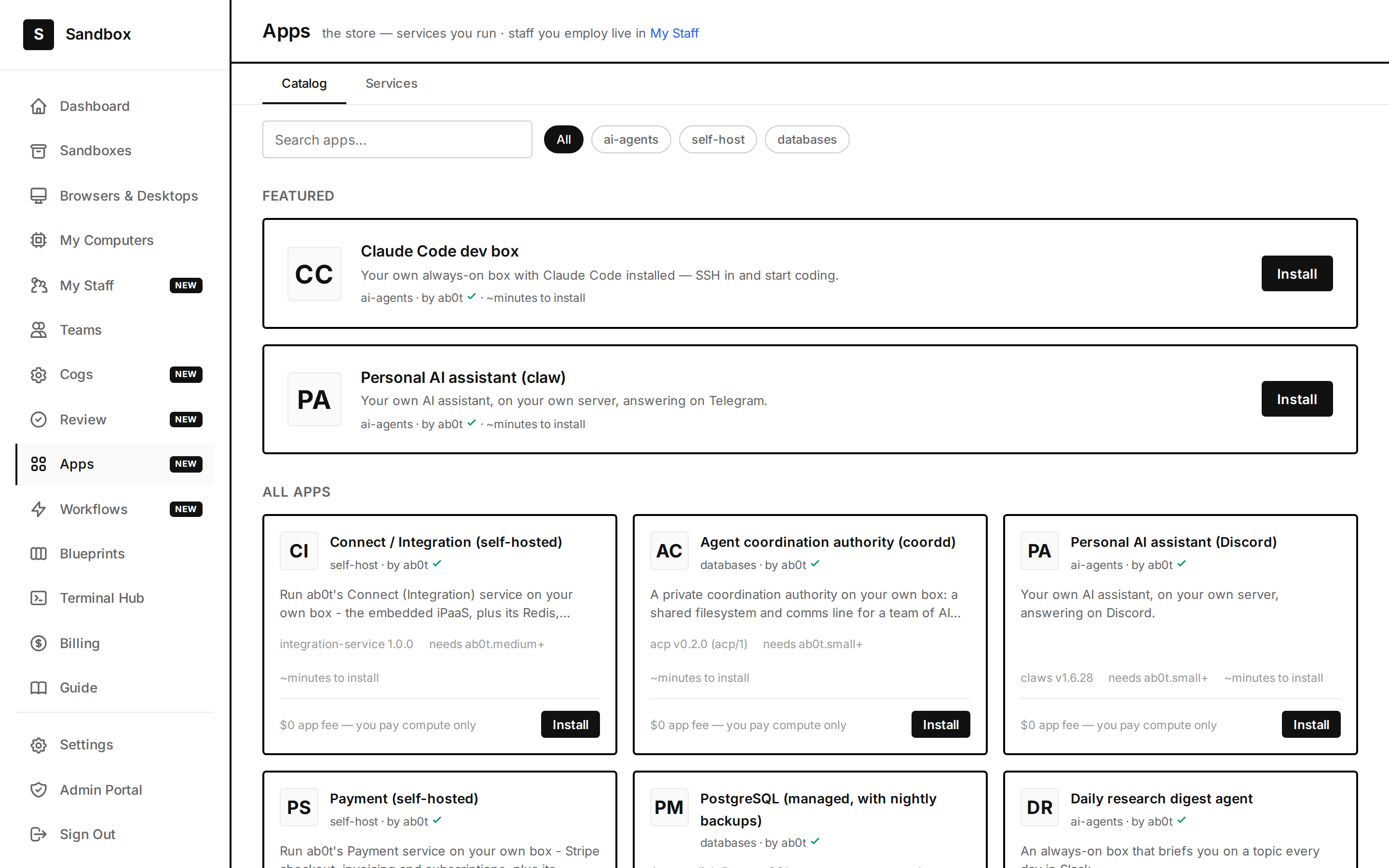The width and height of the screenshot is (1389, 868).
Task: Click the Sandbox workspace name
Action: click(98, 34)
